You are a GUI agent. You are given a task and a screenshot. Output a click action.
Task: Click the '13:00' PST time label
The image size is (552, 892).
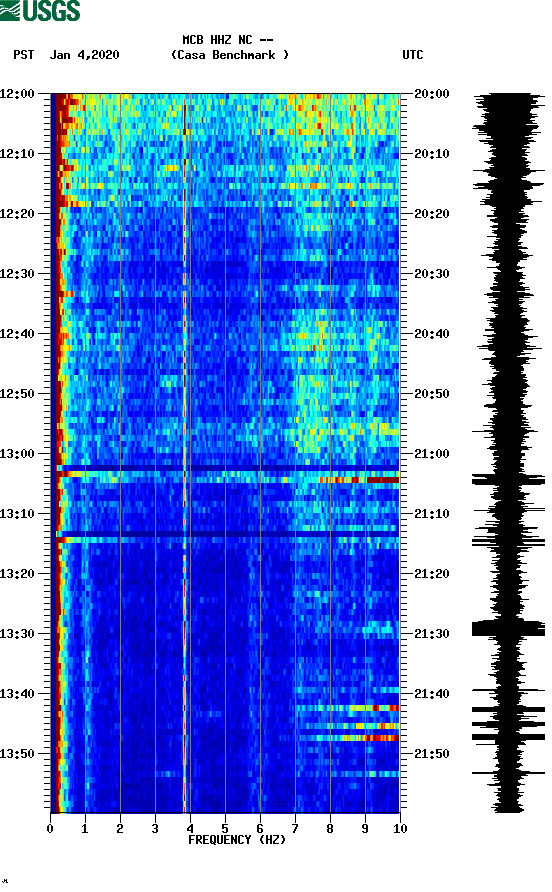pos(18,454)
